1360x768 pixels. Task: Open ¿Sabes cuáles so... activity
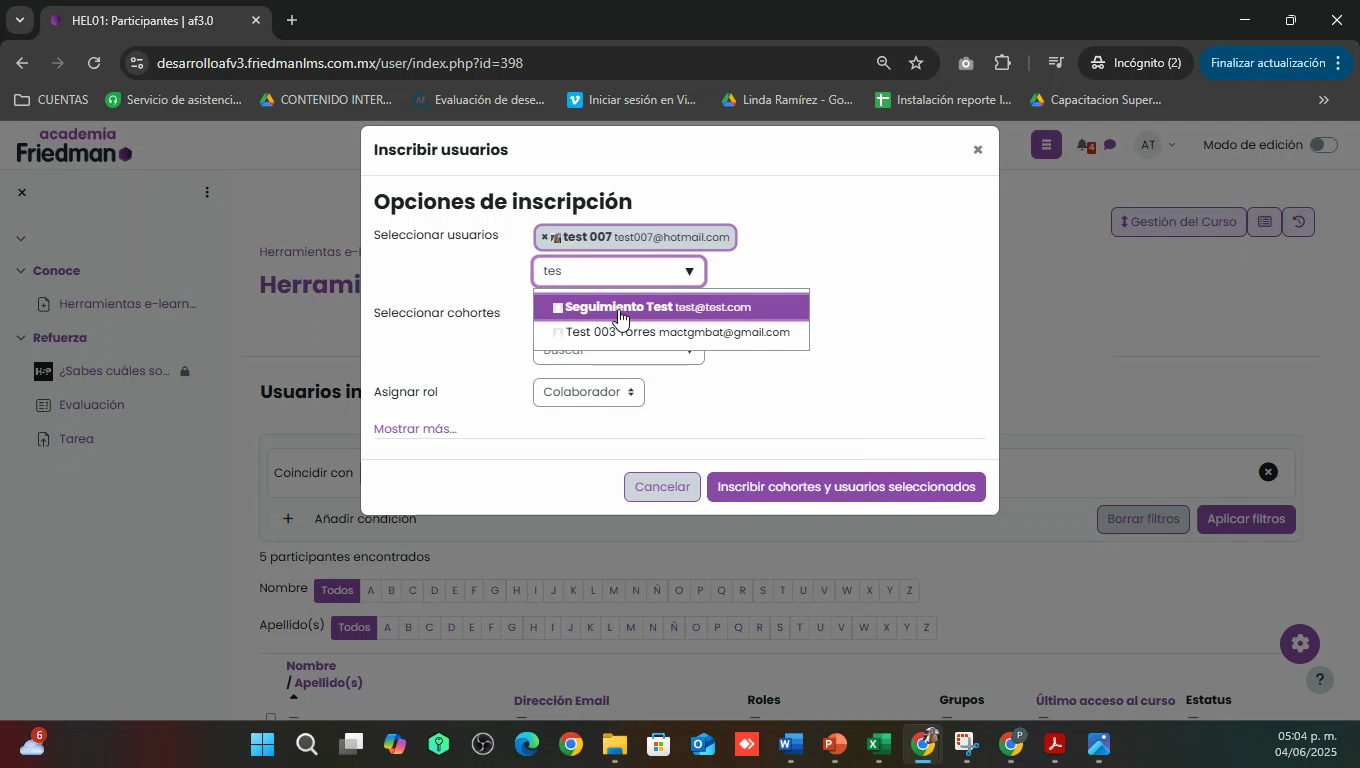(x=114, y=371)
